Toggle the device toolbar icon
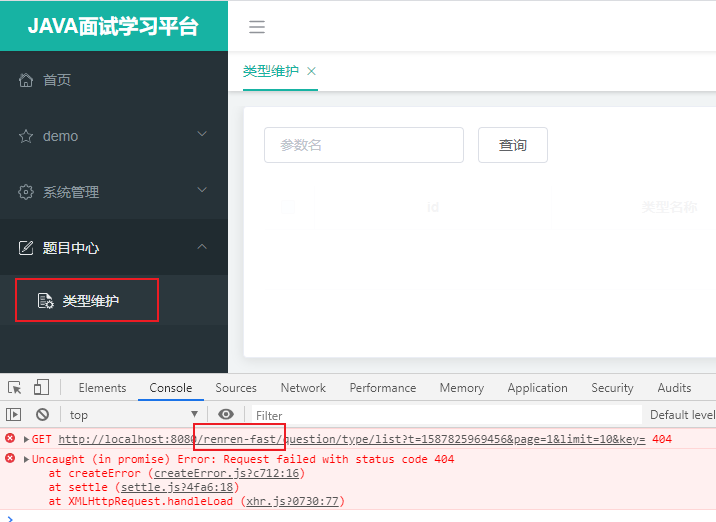The width and height of the screenshot is (716, 522). click(41, 388)
